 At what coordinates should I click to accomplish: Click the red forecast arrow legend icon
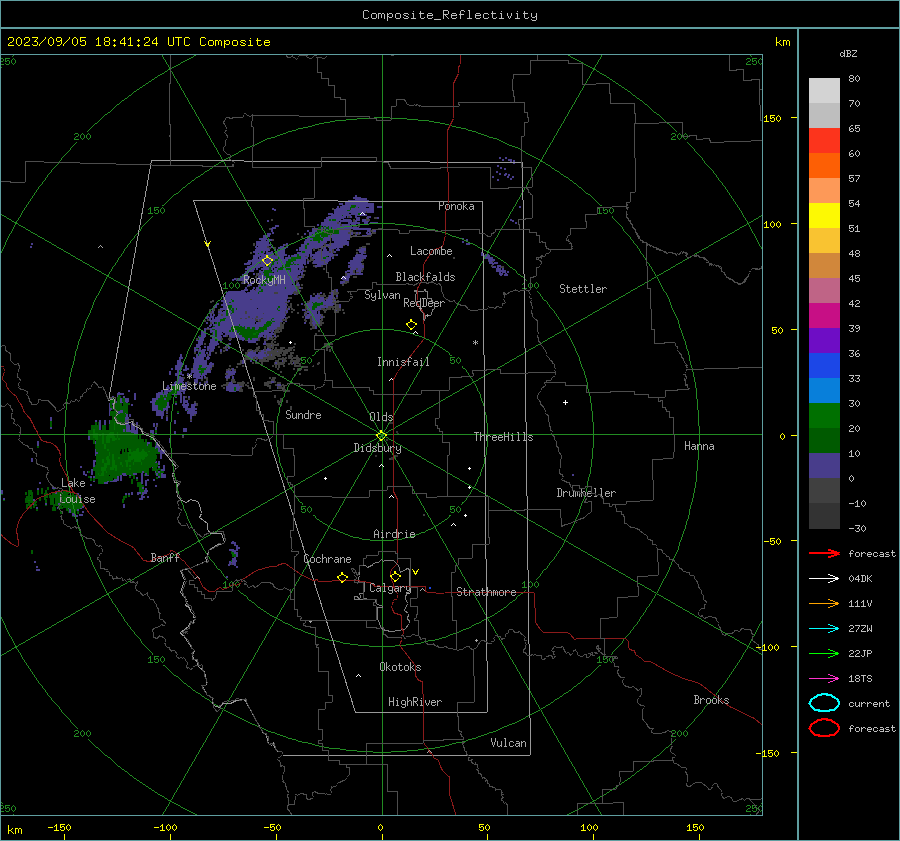[824, 553]
